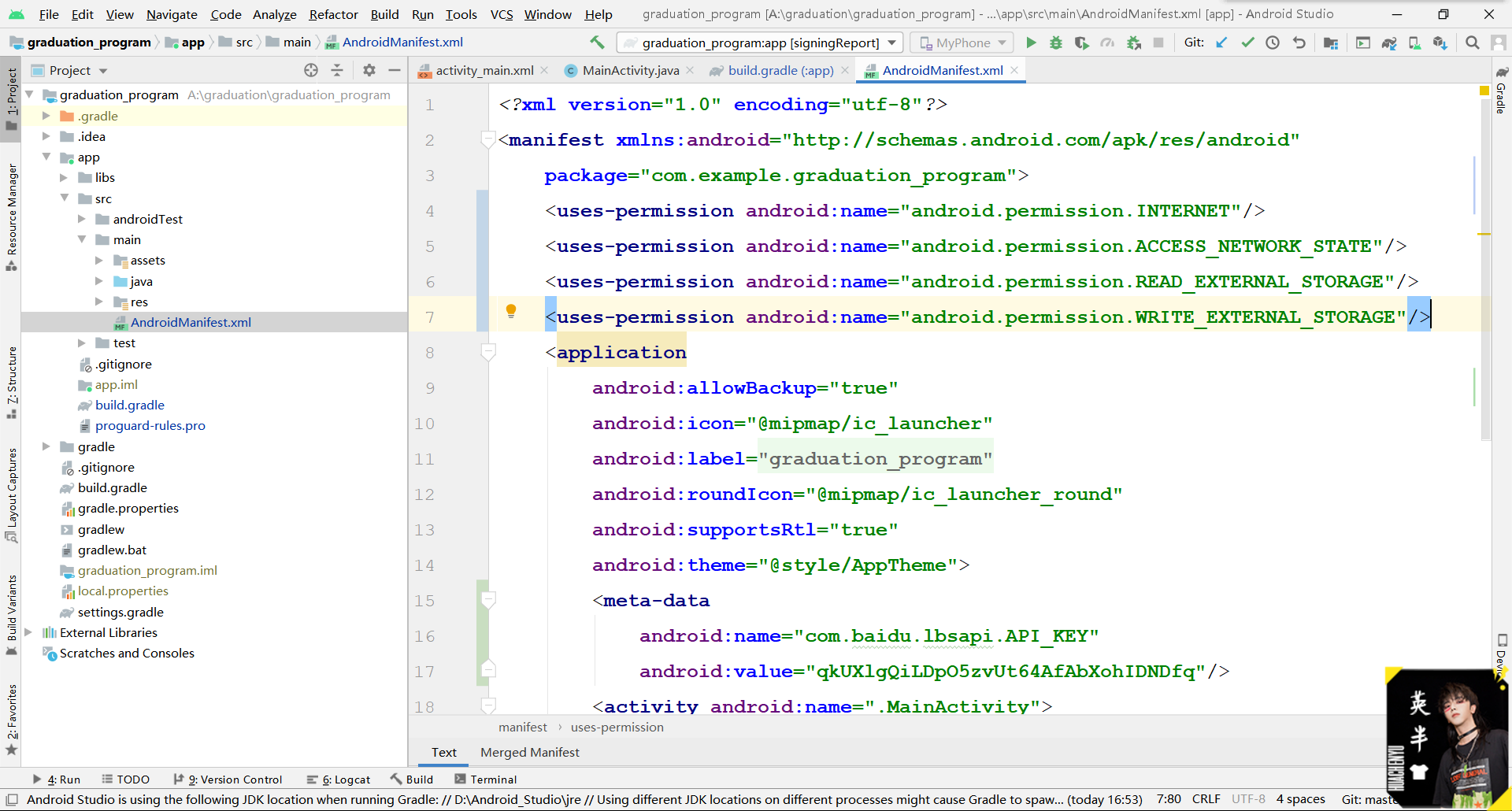The image size is (1512, 811).
Task: Open the Version Control tool window
Action: (x=228, y=780)
